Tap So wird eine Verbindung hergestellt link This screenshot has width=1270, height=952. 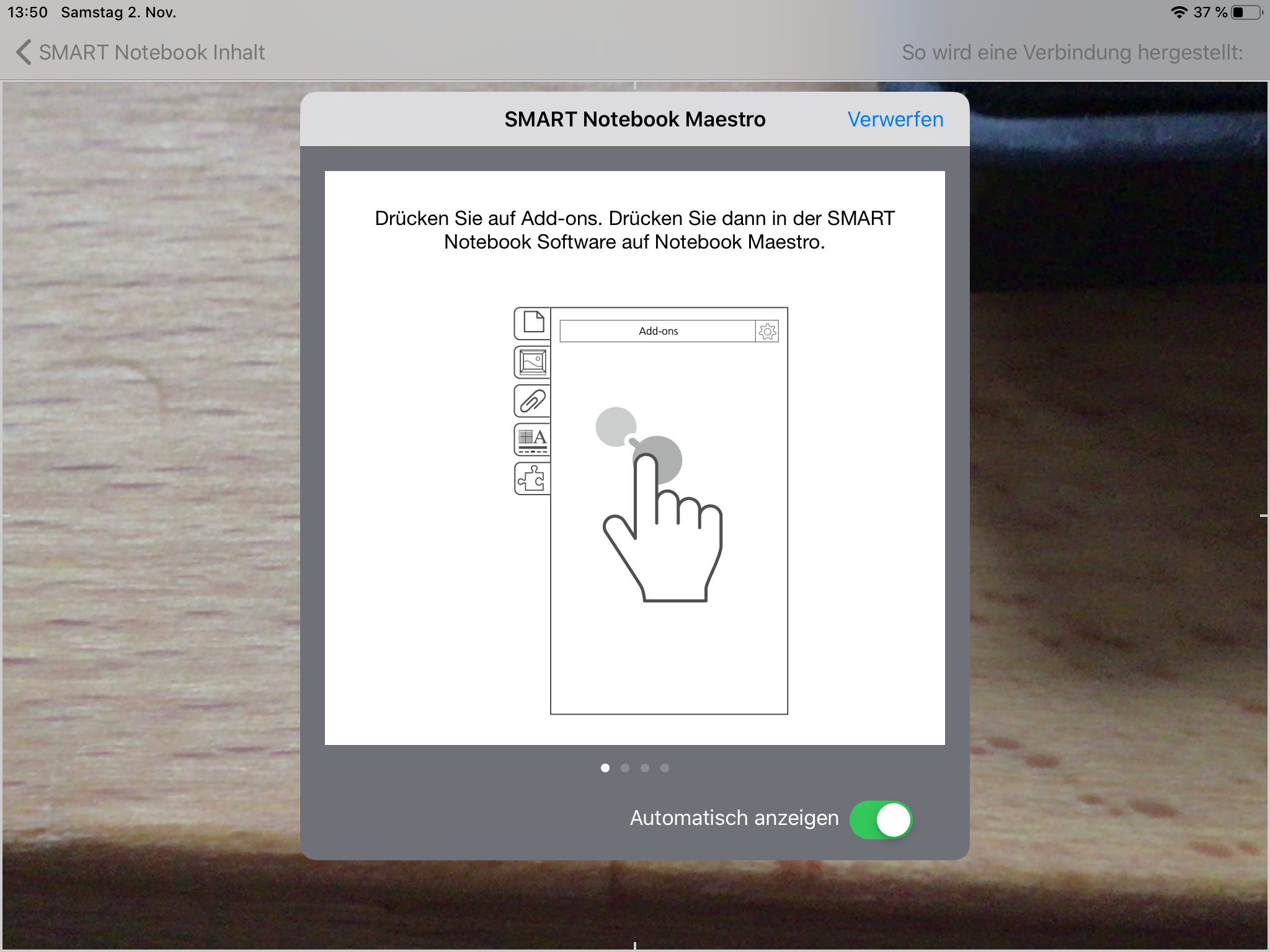1072,53
